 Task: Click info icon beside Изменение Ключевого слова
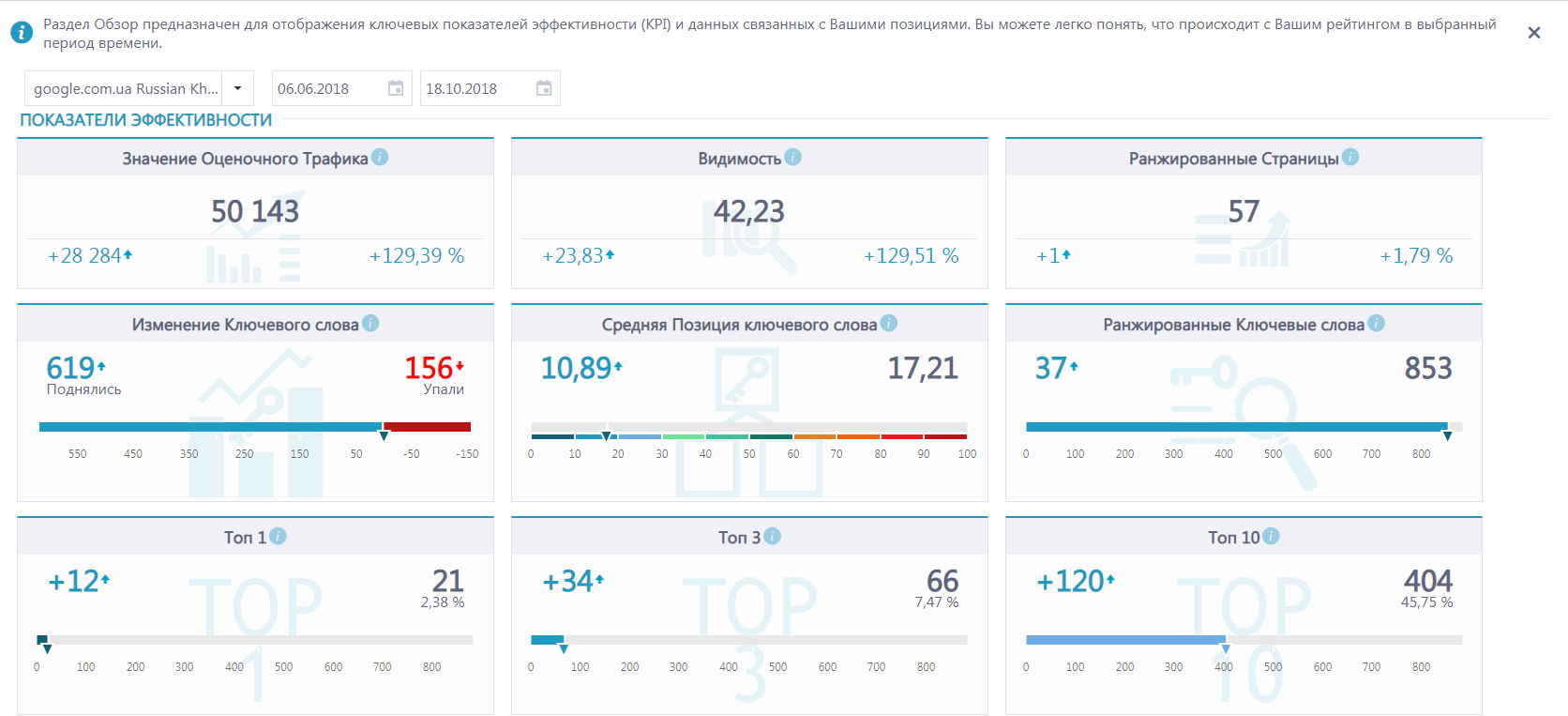point(370,323)
